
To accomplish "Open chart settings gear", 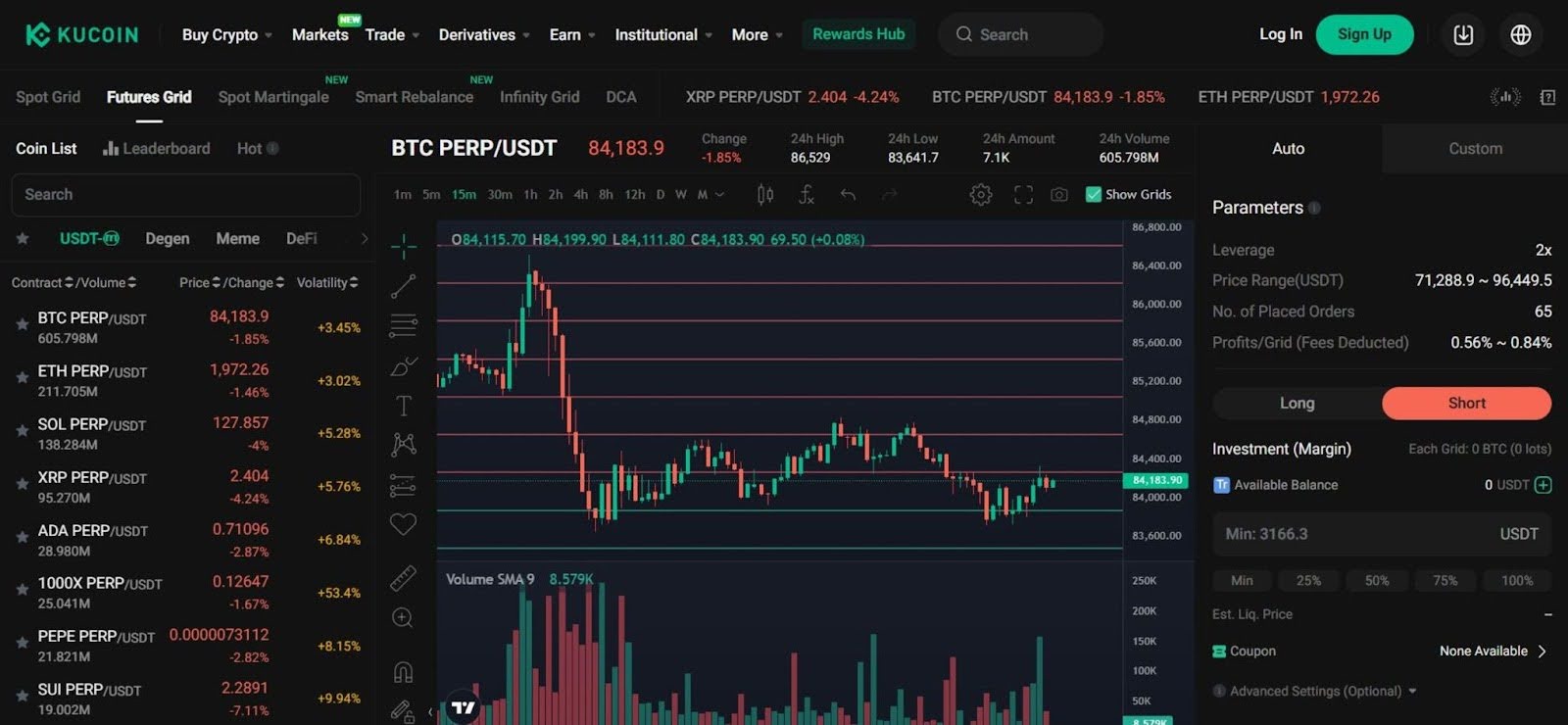I will pos(981,195).
